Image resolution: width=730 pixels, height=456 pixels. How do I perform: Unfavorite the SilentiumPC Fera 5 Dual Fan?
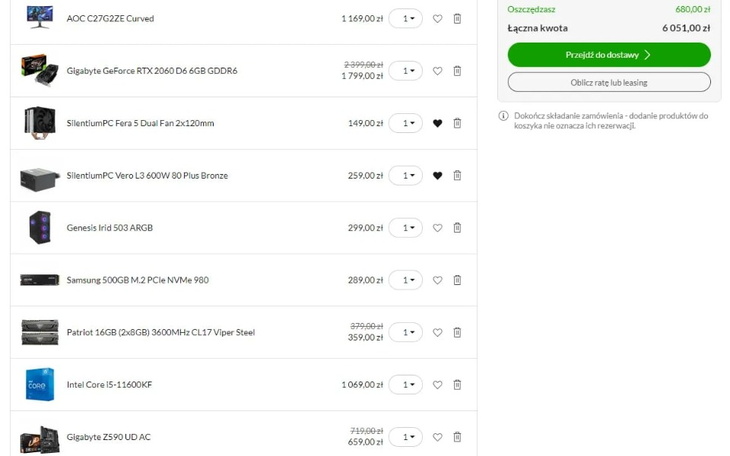click(437, 124)
